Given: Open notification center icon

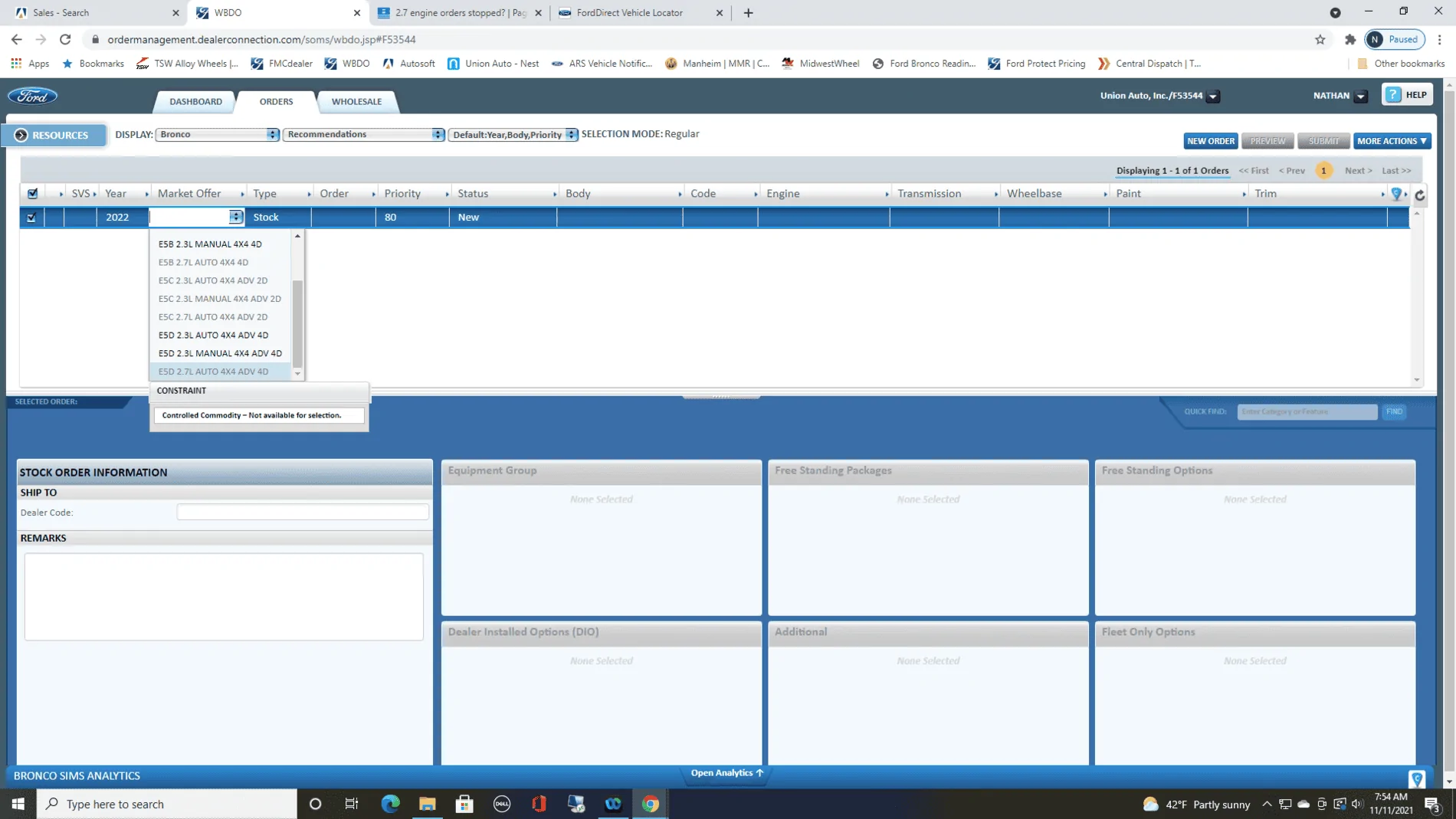Looking at the screenshot, I should tap(1431, 804).
